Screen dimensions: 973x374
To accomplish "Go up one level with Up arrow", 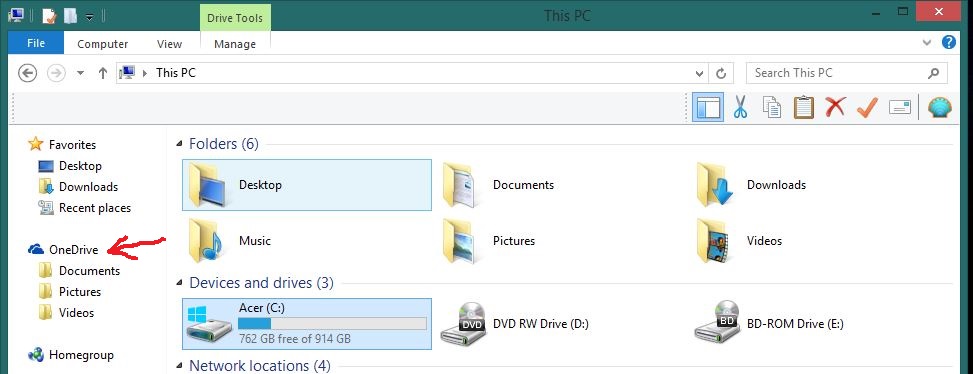I will tap(103, 73).
